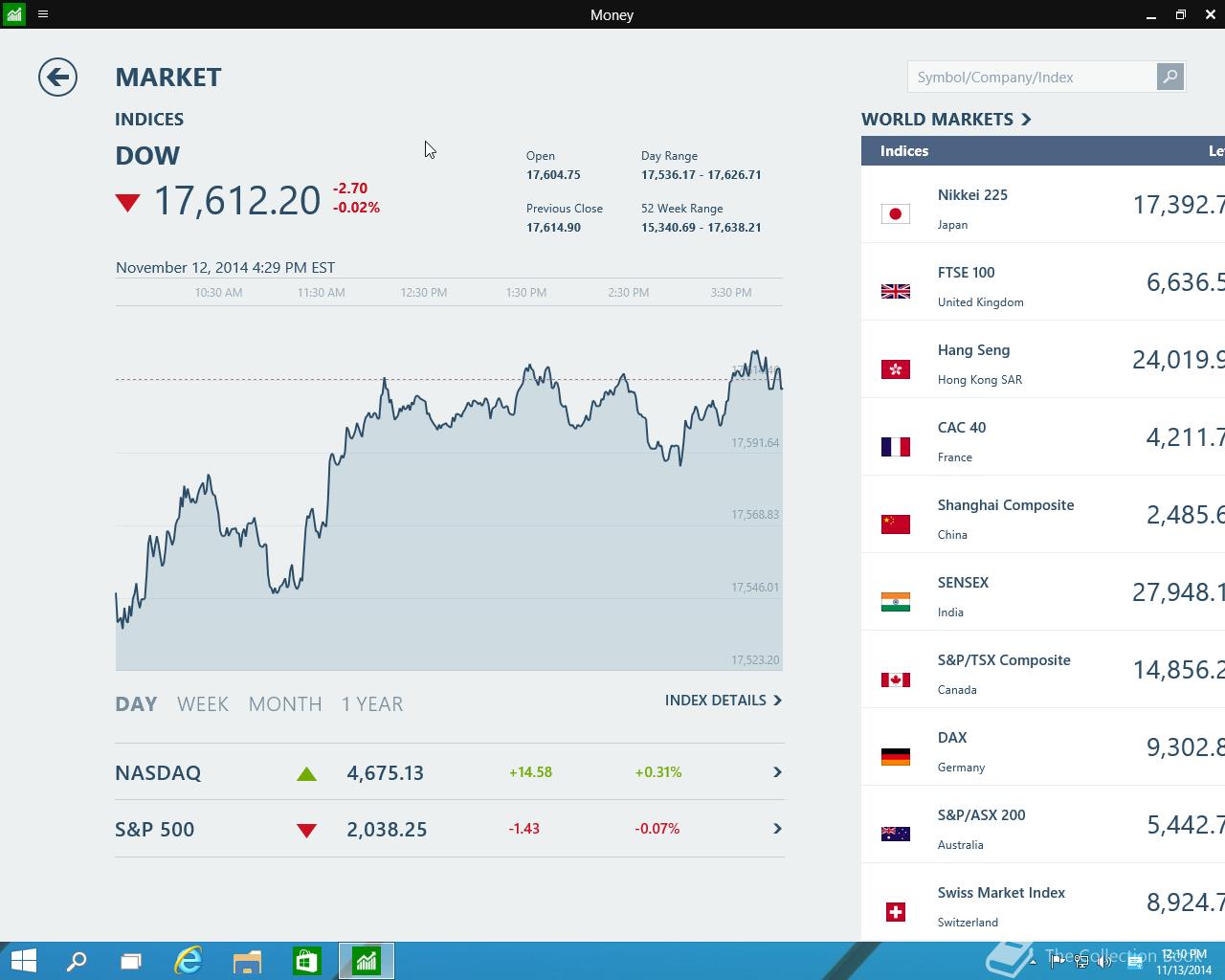Screen dimensions: 1225x980
Task: Click the Open value 17,604.75
Action: (x=553, y=175)
